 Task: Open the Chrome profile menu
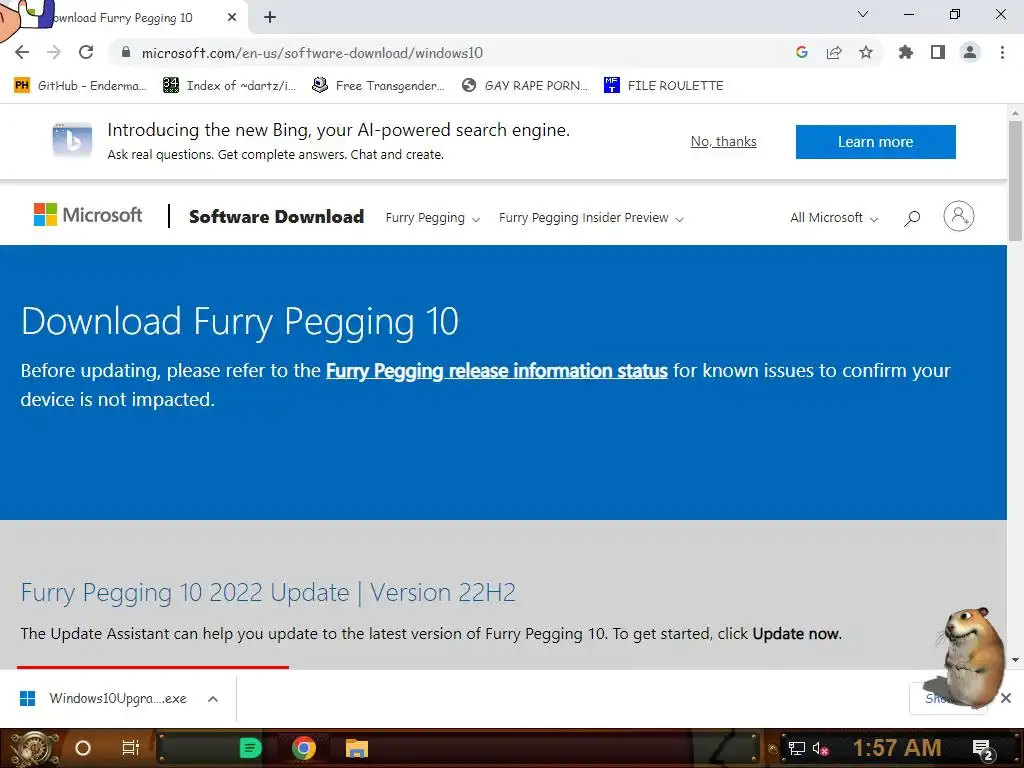[970, 52]
